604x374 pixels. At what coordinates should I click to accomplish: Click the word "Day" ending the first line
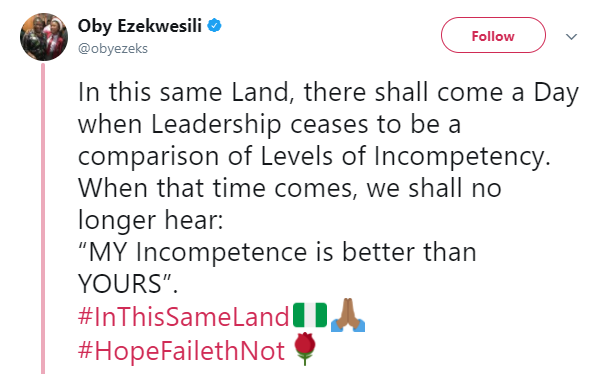point(556,94)
